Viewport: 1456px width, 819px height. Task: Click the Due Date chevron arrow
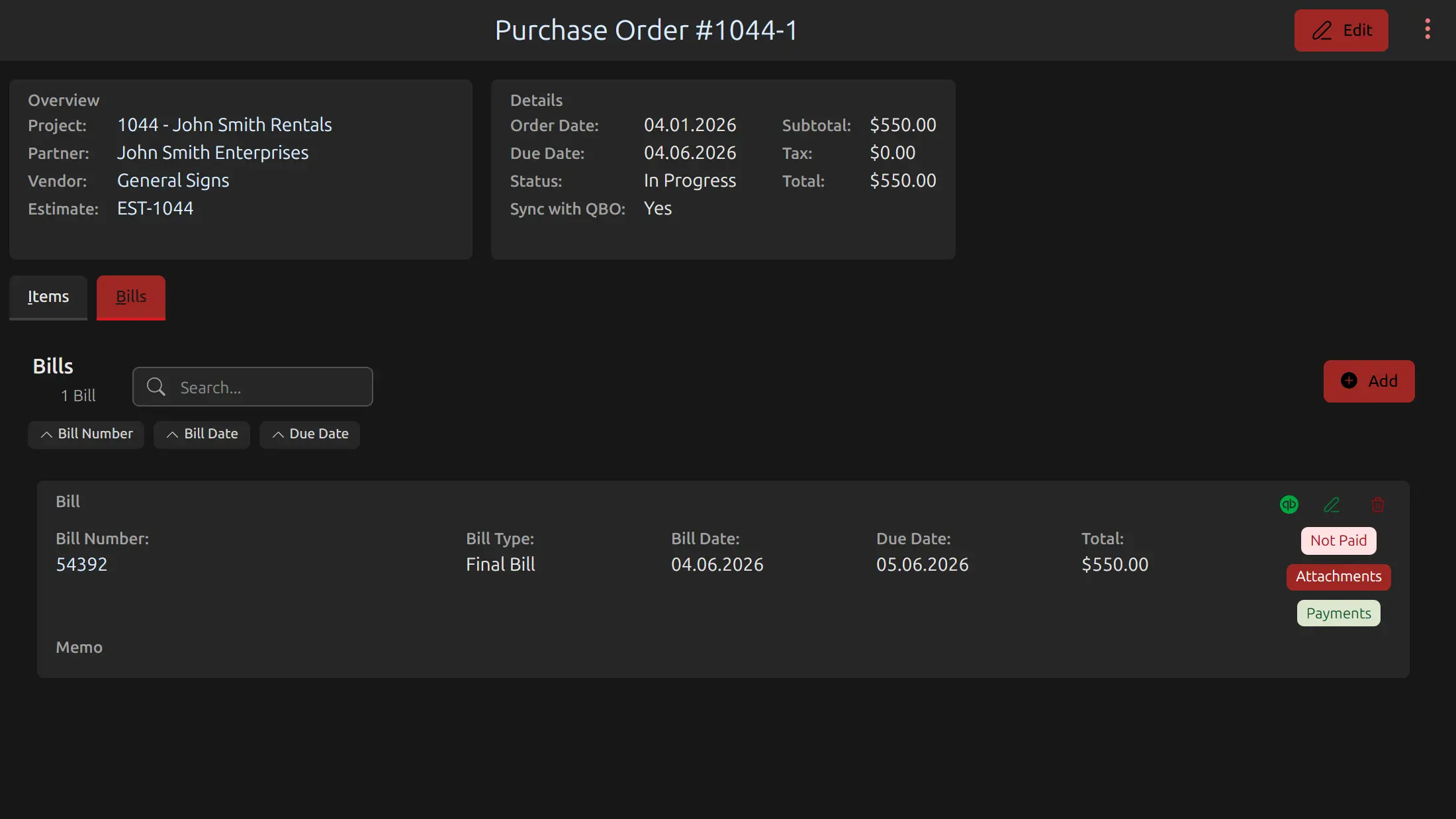(x=278, y=434)
